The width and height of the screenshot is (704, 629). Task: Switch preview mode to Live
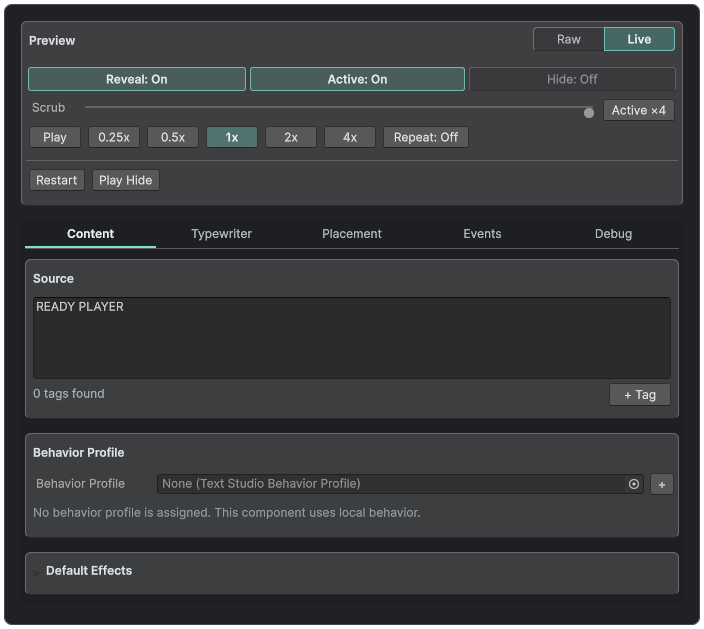click(639, 40)
